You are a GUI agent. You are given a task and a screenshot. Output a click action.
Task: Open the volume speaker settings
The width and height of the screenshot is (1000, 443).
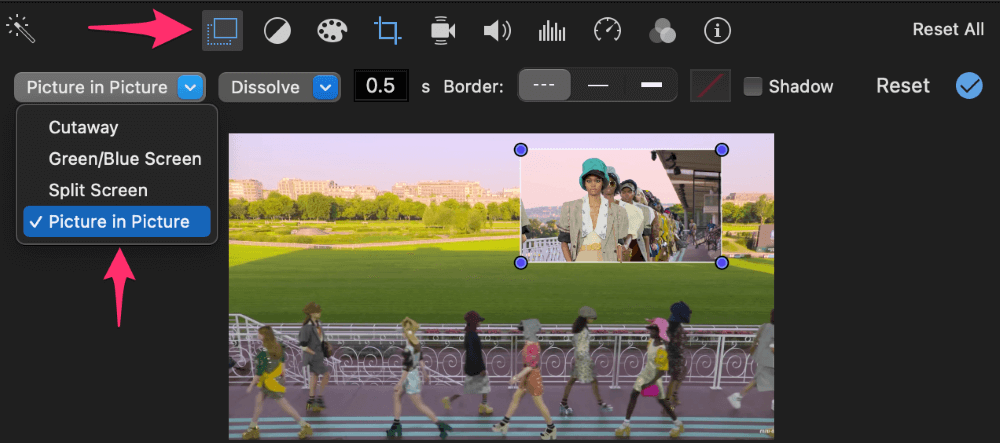pyautogui.click(x=497, y=31)
